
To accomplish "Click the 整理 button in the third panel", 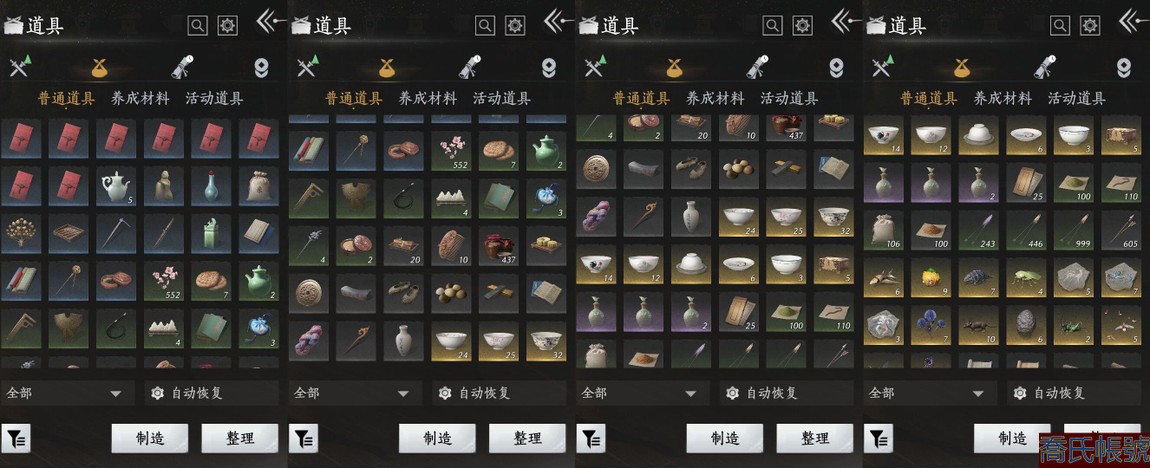I will pos(815,439).
